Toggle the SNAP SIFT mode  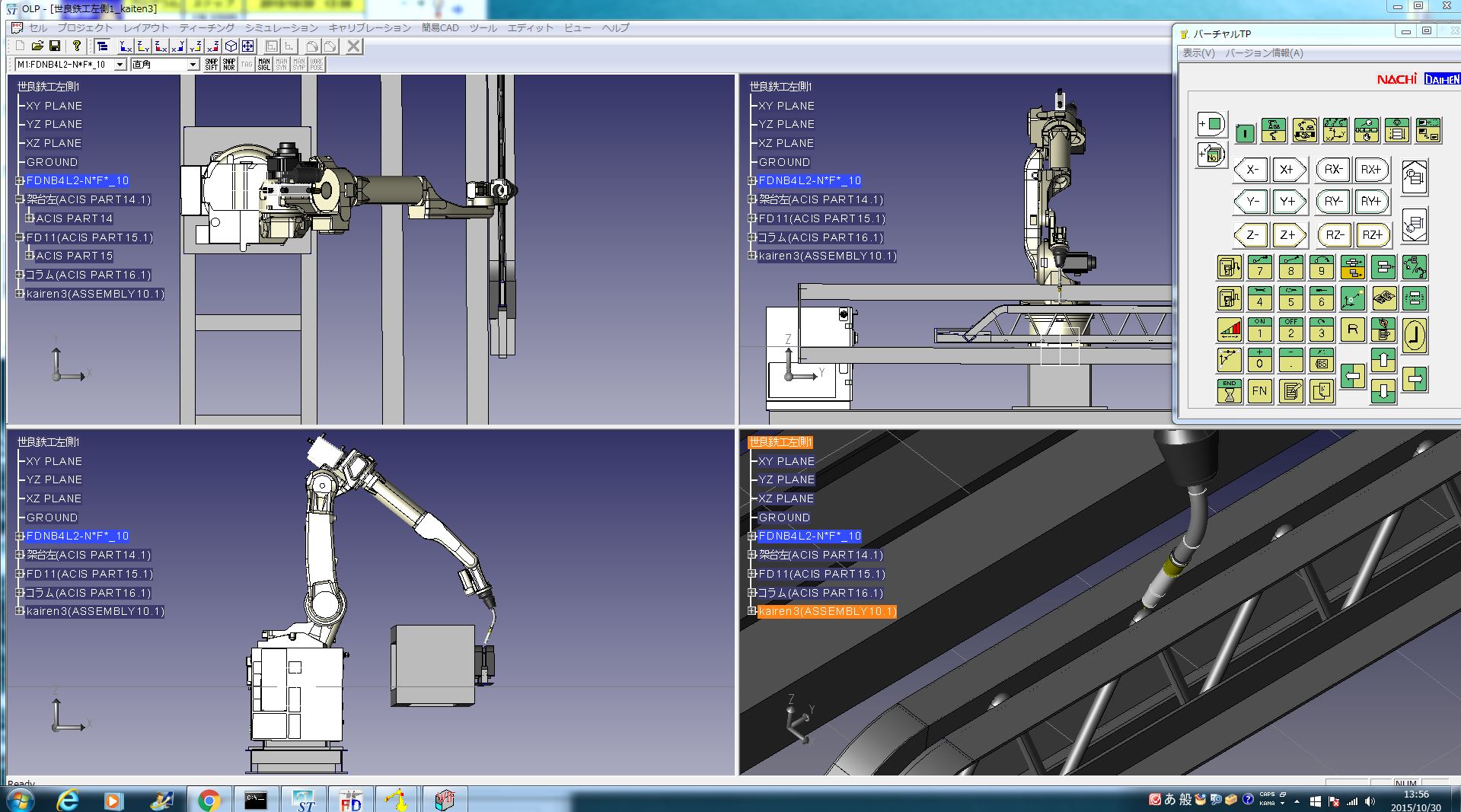pos(212,65)
